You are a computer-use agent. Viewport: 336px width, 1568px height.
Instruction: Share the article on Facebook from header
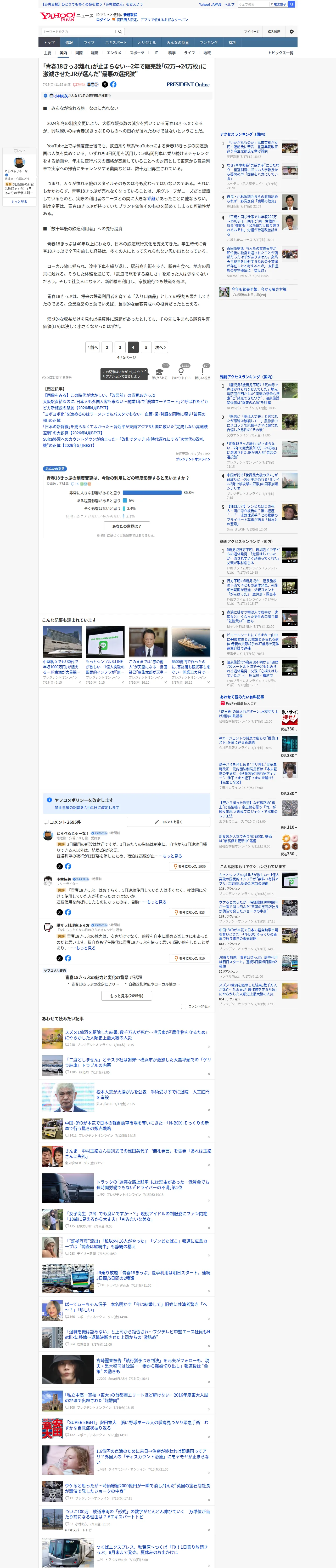click(x=113, y=85)
